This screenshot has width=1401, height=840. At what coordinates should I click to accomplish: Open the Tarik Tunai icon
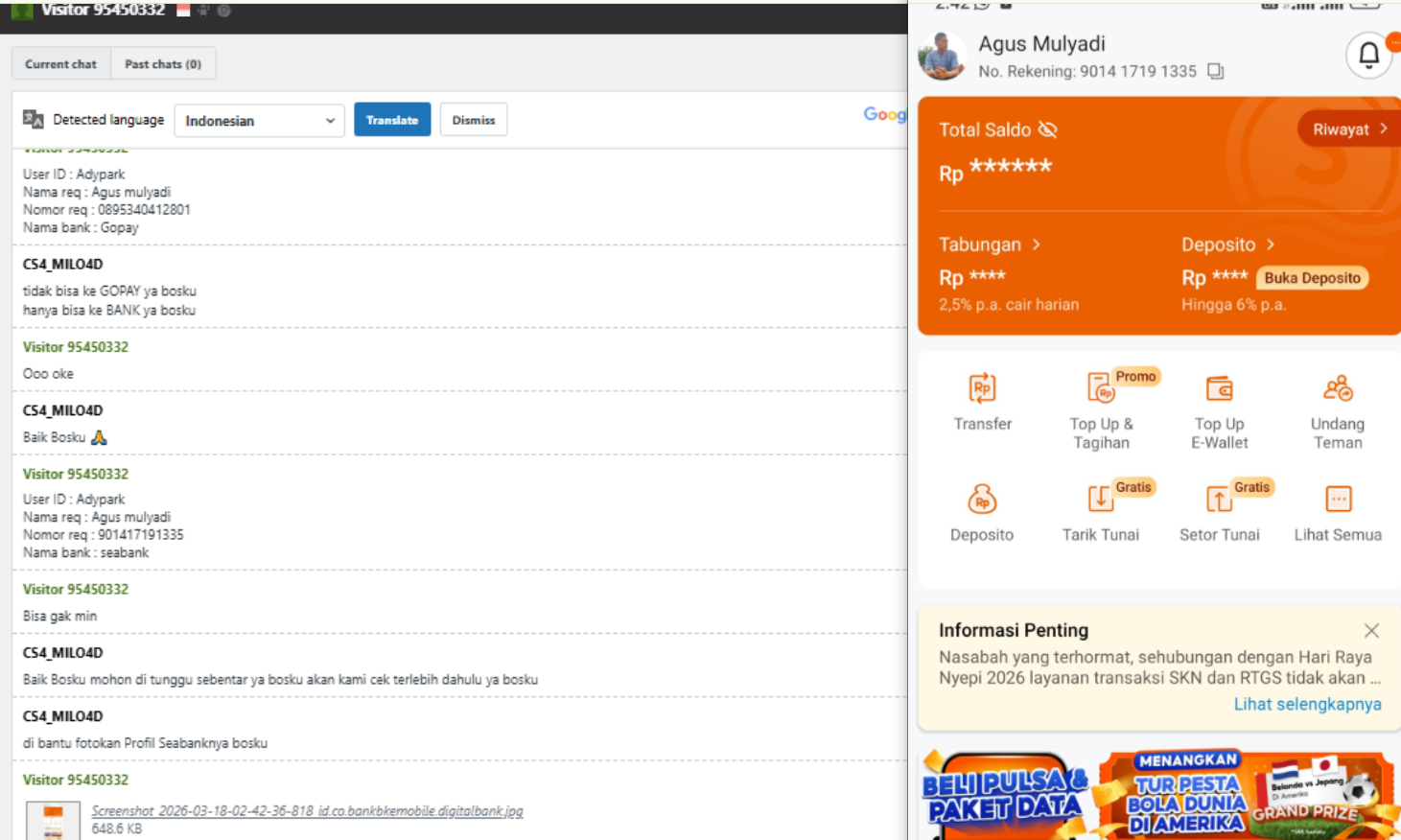tap(1101, 500)
